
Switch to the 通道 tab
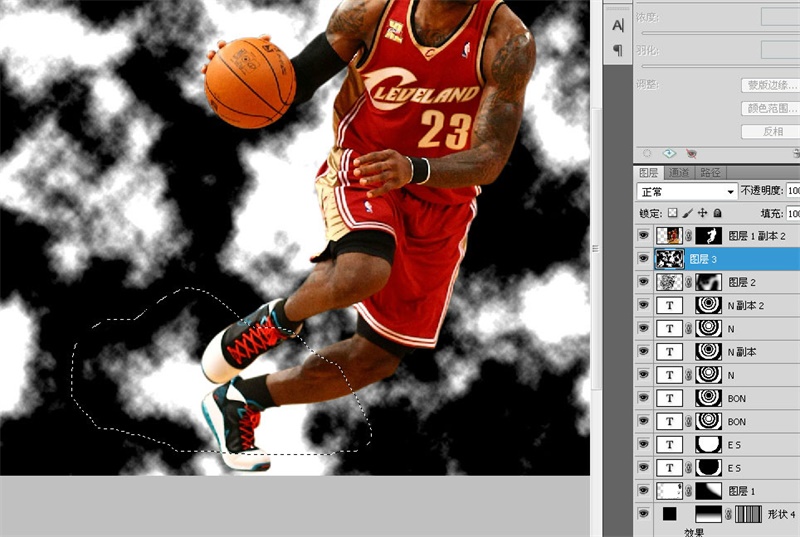[x=679, y=172]
